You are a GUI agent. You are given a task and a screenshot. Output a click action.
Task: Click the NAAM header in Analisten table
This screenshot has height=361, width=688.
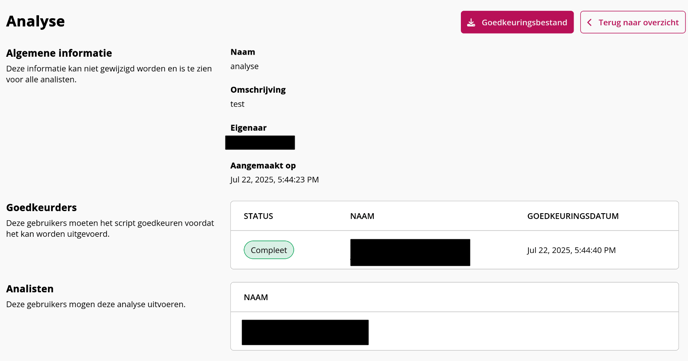coord(256,297)
